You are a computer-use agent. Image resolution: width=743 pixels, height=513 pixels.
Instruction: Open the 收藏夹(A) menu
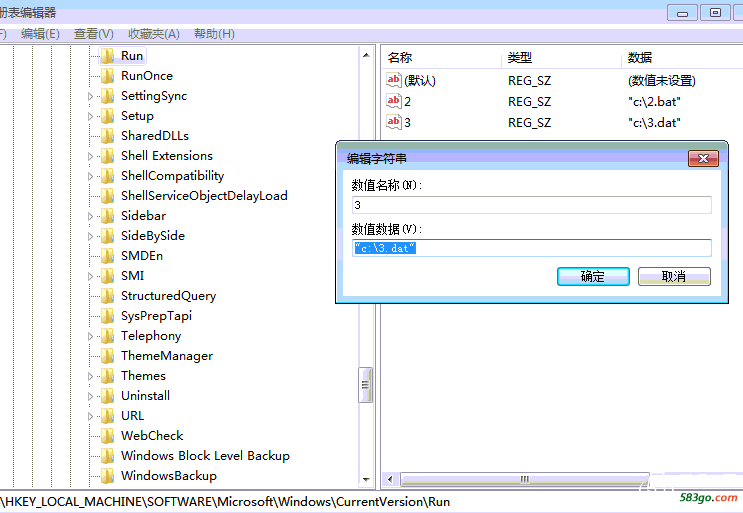[153, 34]
